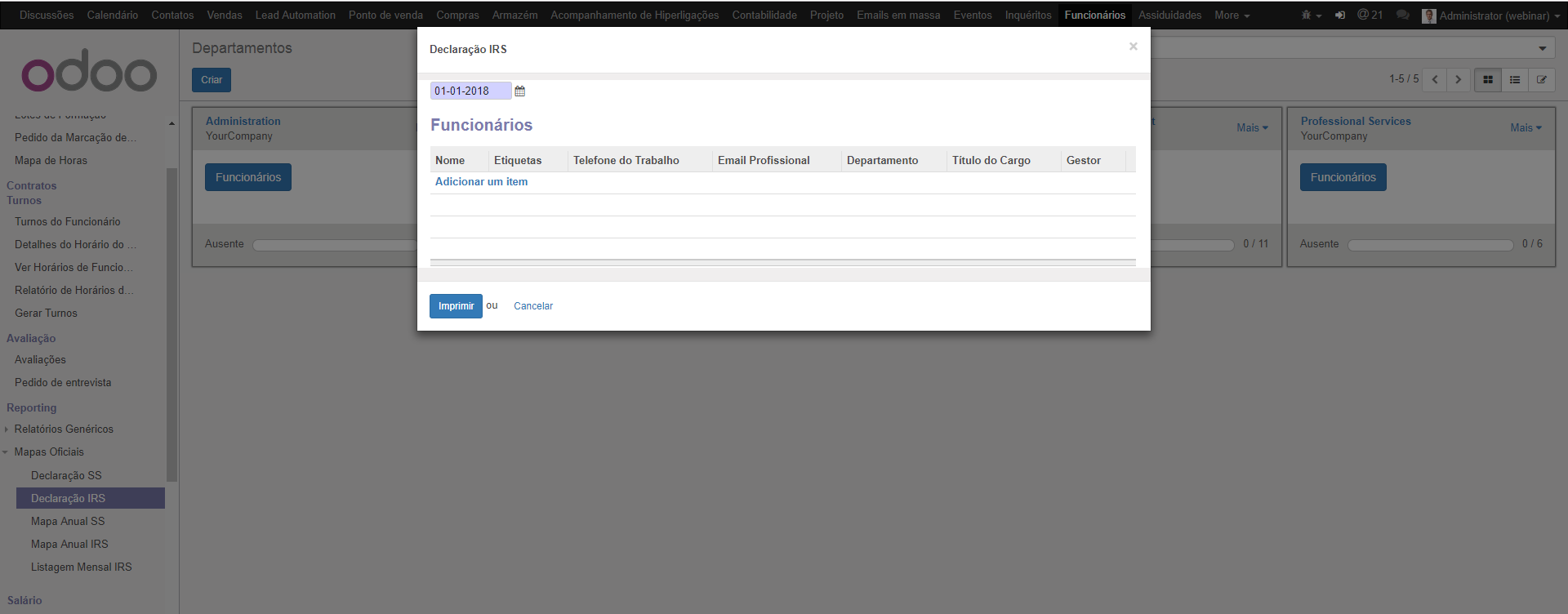Viewport: 1568px width, 614px height.
Task: Open the calendar date picker icon
Action: click(519, 91)
